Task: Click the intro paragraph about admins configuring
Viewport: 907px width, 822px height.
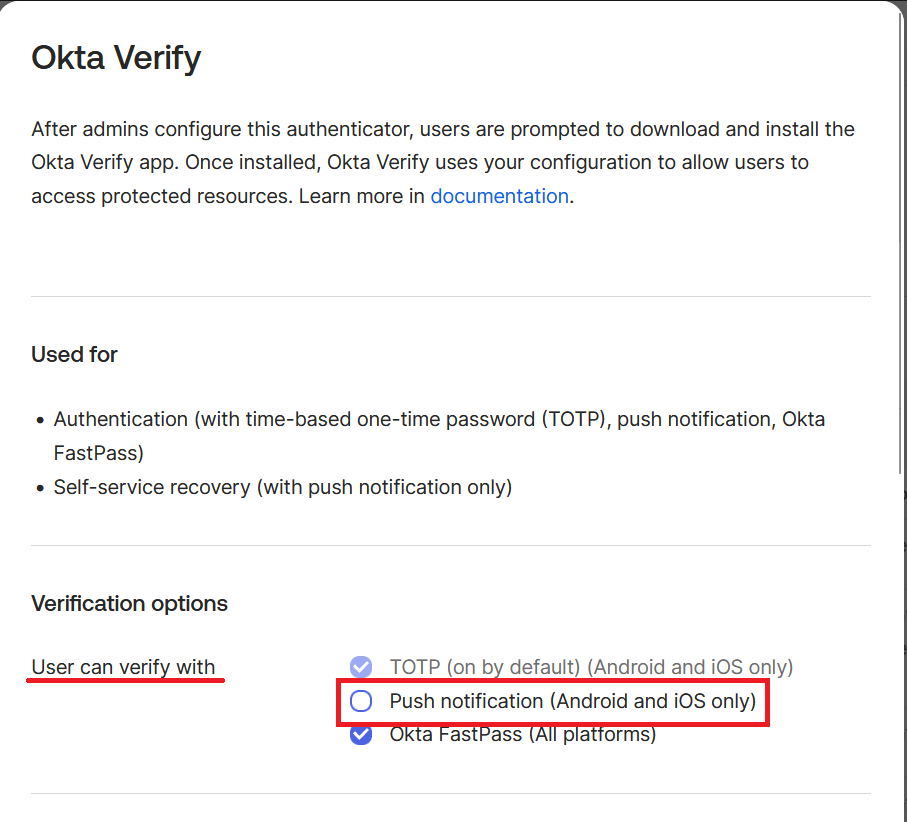Action: (442, 162)
